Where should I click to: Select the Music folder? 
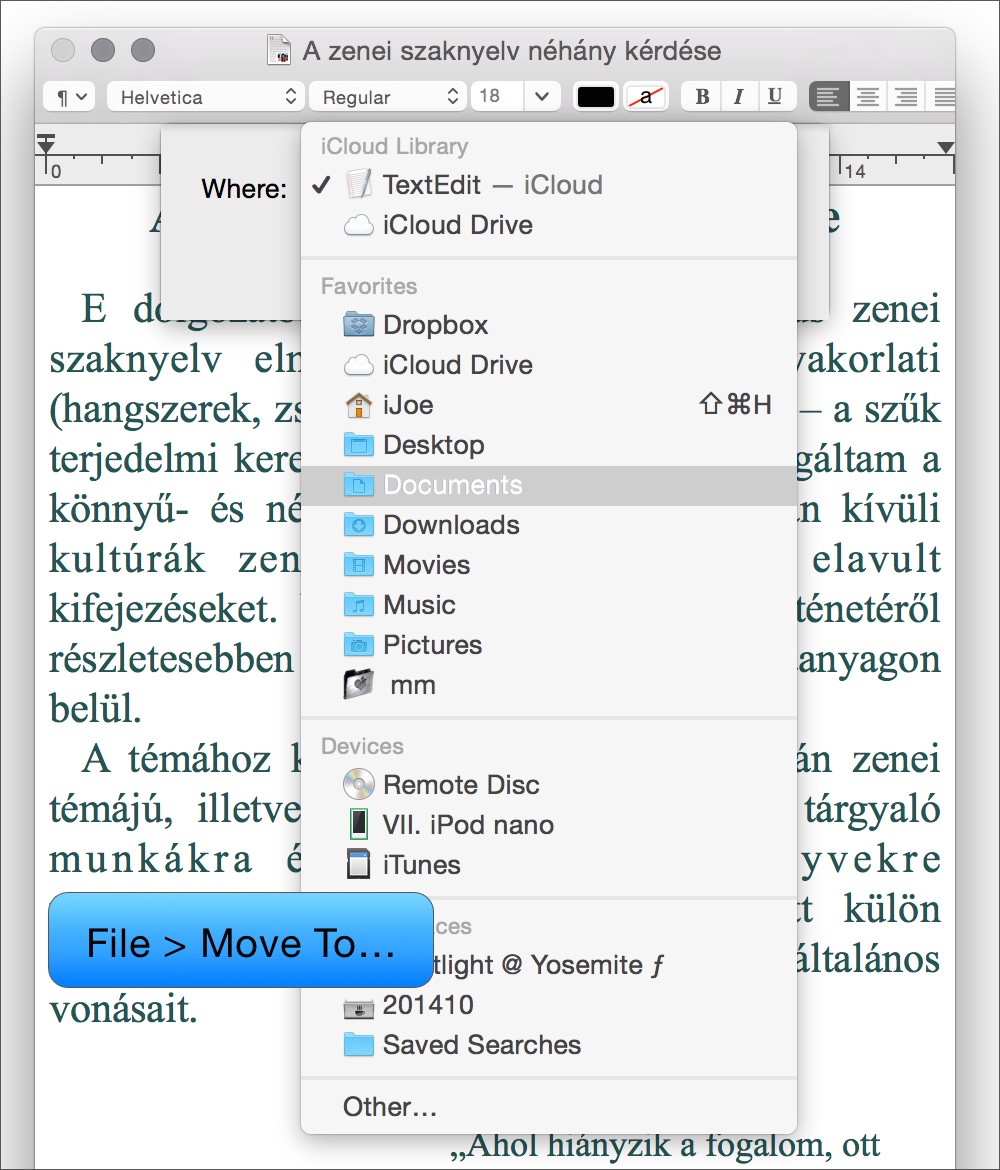pyautogui.click(x=549, y=605)
